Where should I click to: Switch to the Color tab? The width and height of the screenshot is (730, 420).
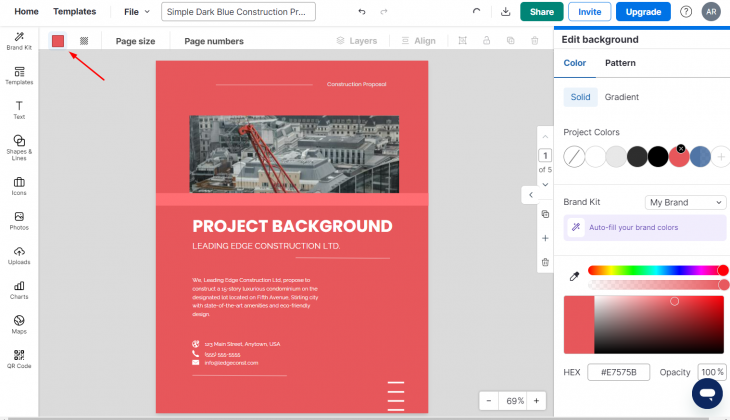click(x=575, y=63)
